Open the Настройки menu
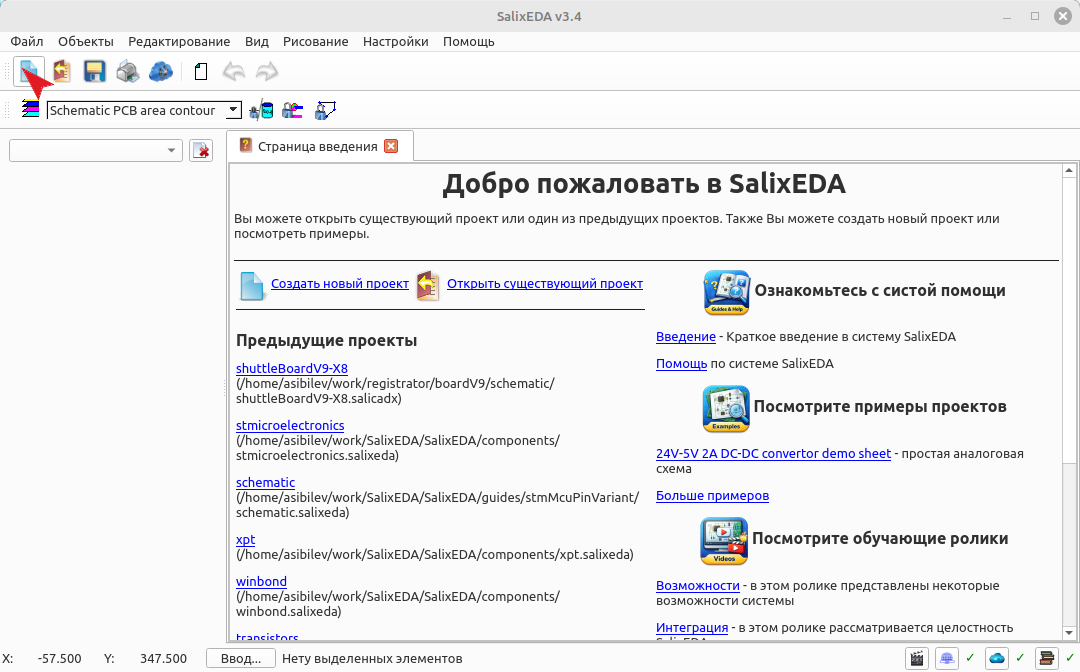The height and width of the screenshot is (672, 1080). click(x=395, y=41)
